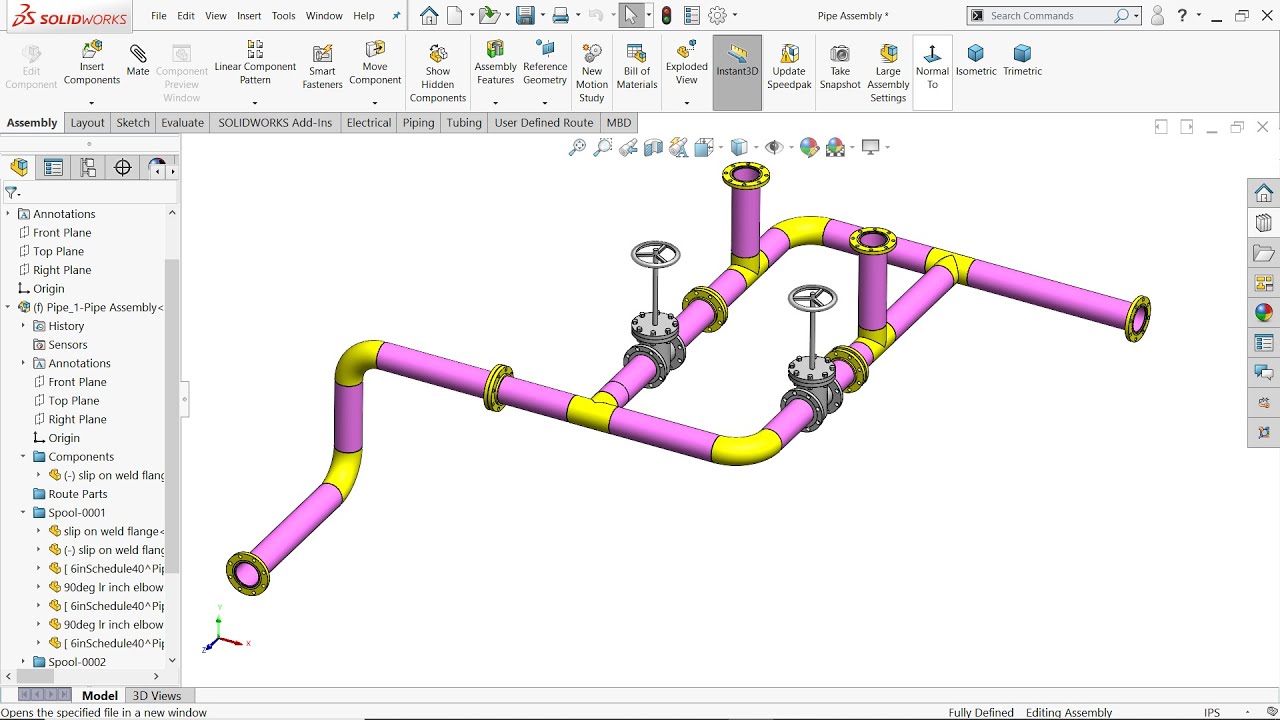1280x720 pixels.
Task: Switch to Trimetric view
Action: coord(1022,60)
